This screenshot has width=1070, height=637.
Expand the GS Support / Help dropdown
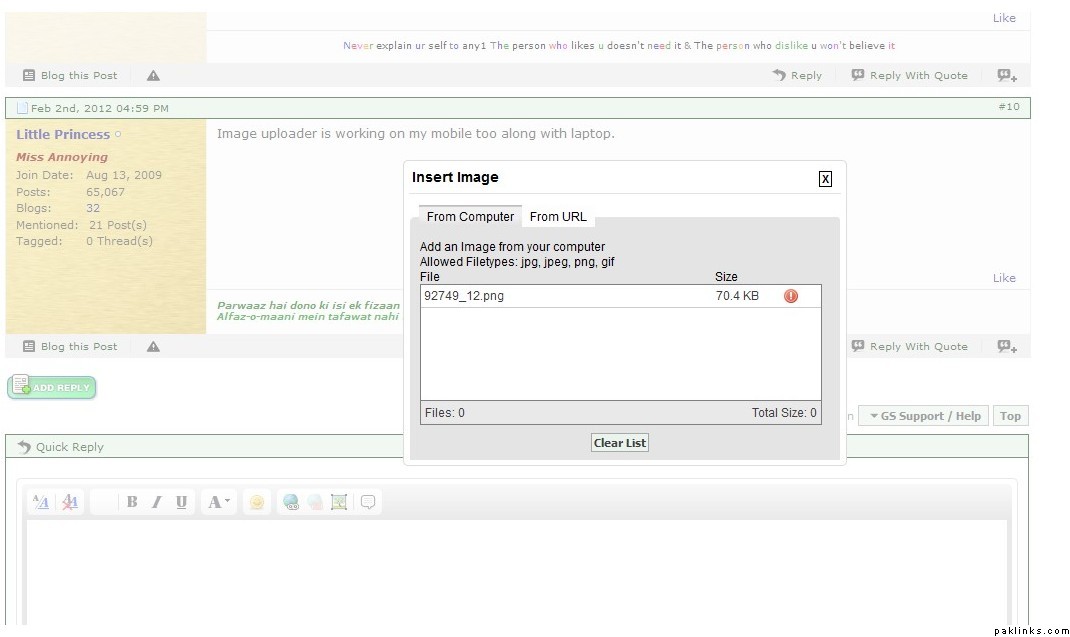pos(923,416)
